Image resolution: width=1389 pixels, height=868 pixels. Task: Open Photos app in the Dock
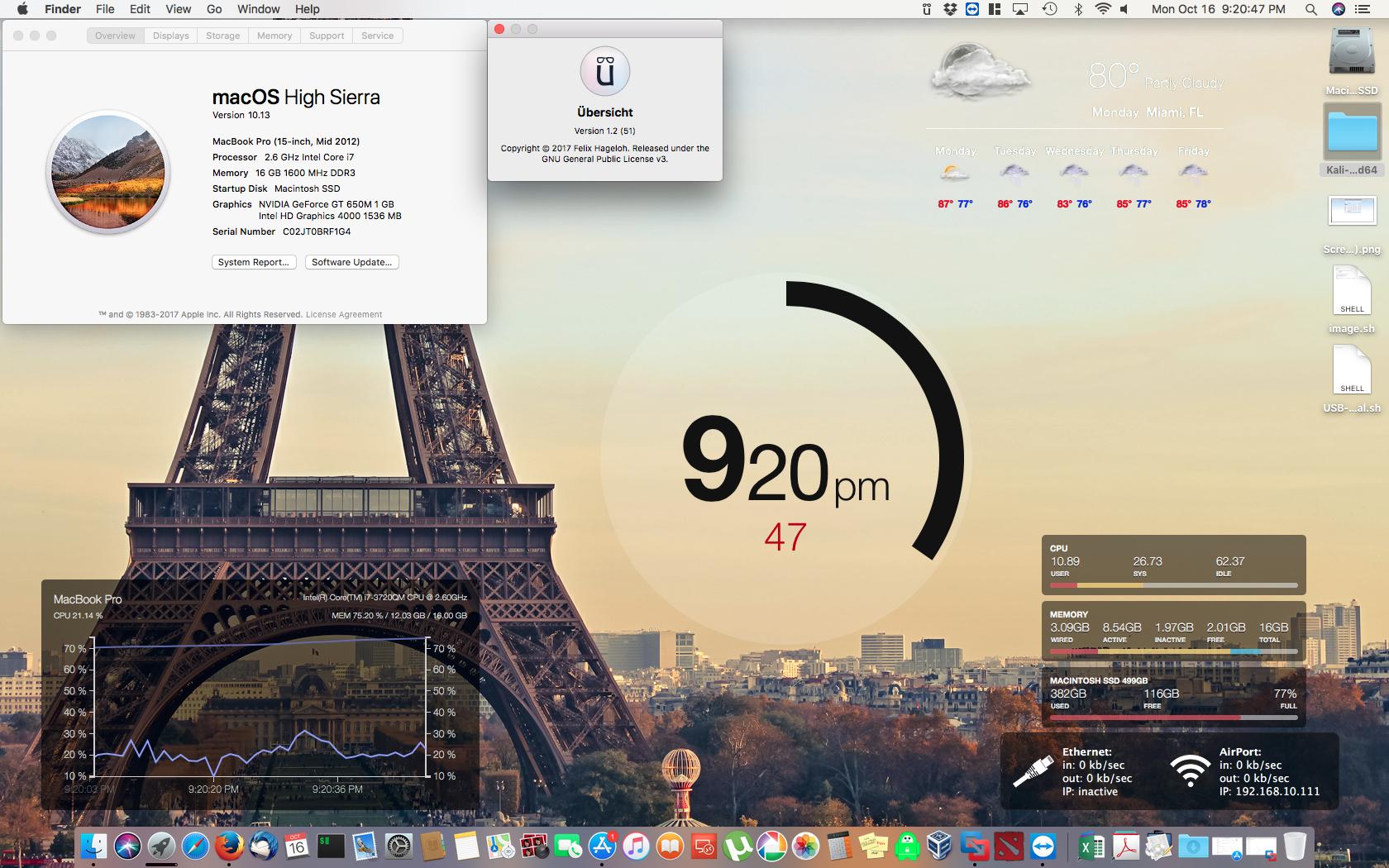click(805, 846)
